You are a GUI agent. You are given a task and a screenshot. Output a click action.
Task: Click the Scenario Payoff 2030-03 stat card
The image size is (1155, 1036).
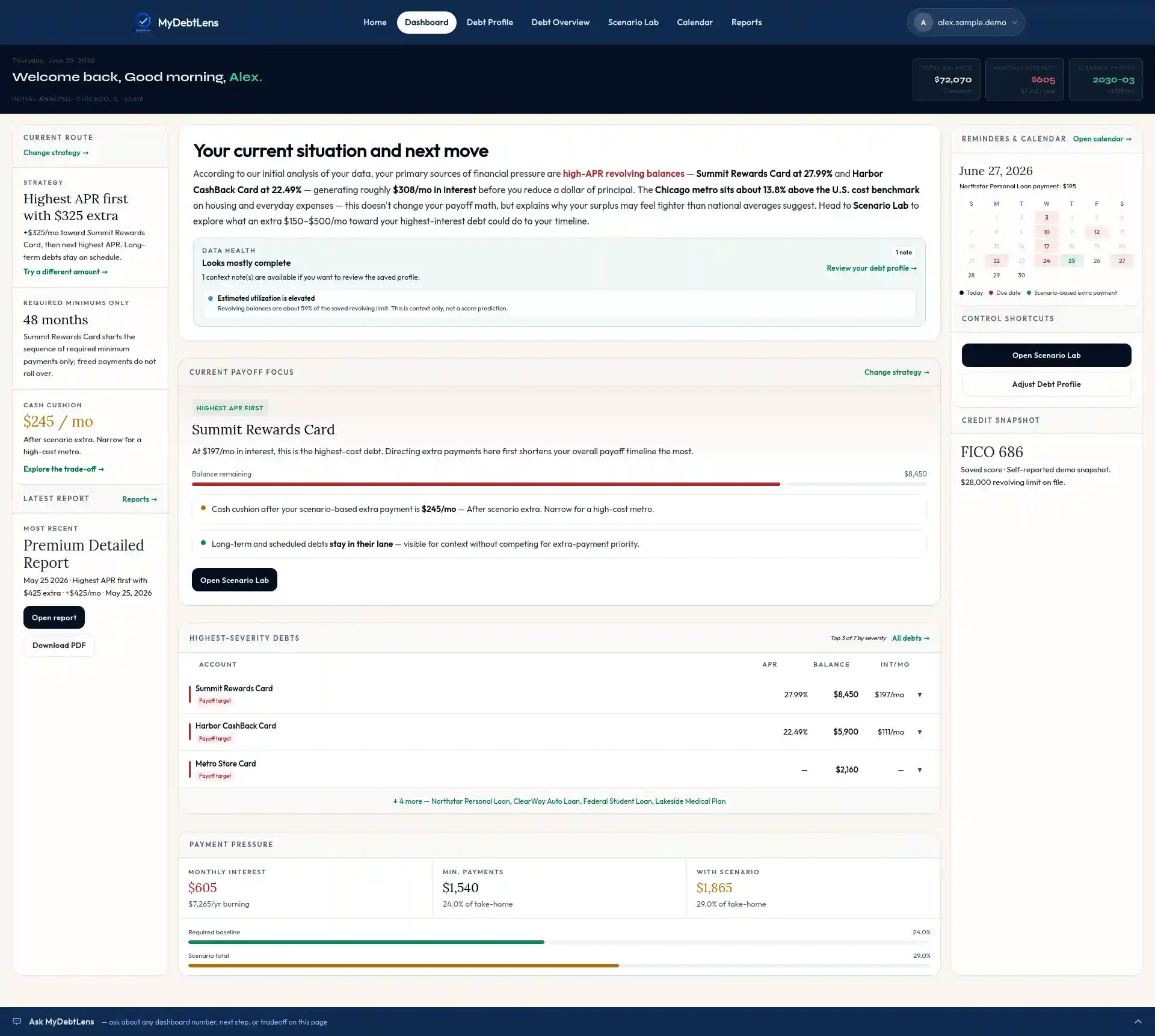point(1106,79)
